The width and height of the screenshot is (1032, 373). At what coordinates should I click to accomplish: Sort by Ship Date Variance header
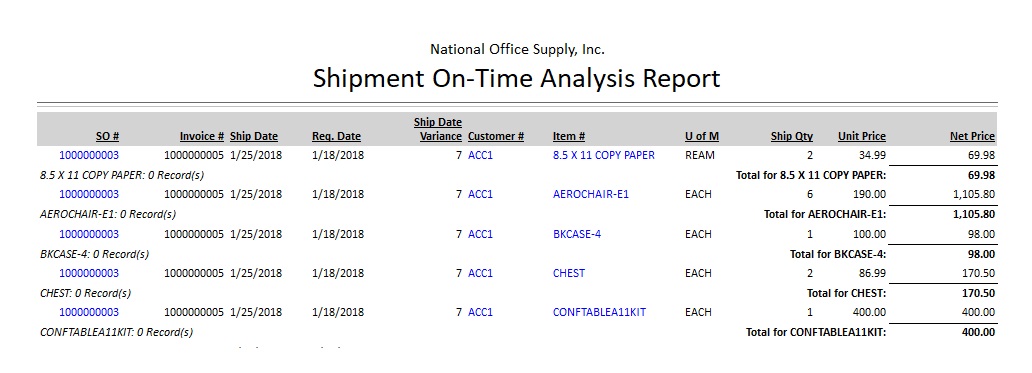click(x=439, y=129)
